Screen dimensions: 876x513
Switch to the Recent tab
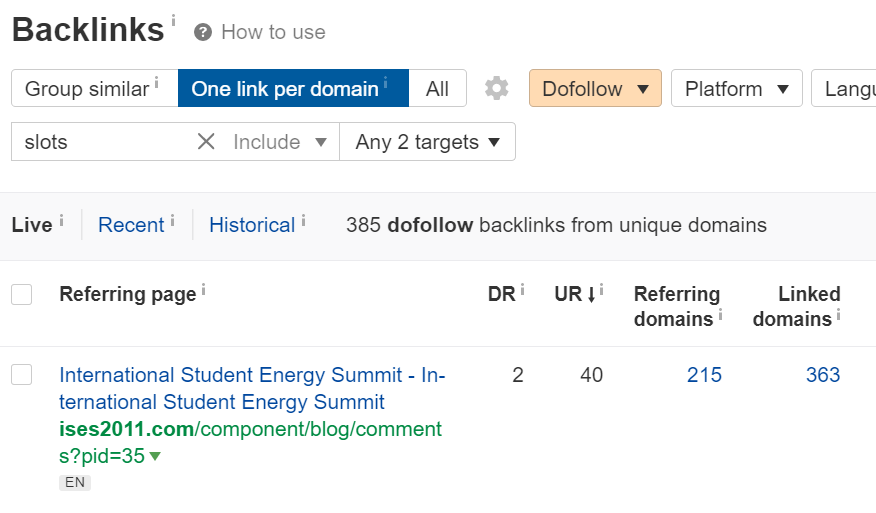130,225
